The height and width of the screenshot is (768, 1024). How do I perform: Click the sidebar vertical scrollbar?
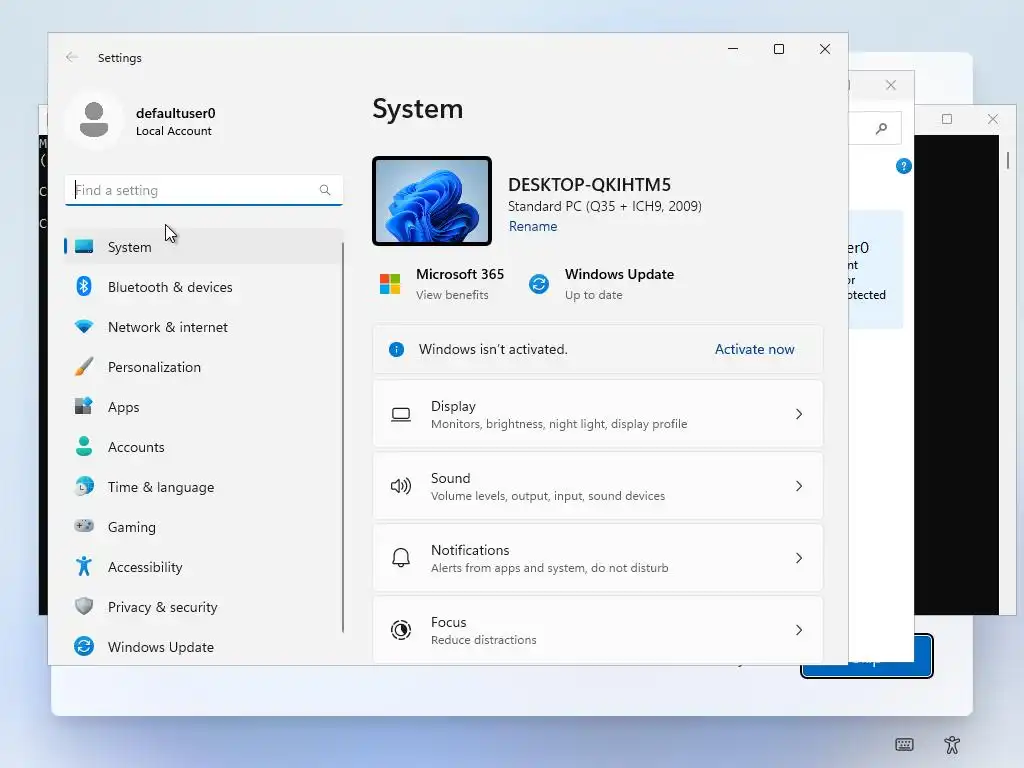[x=343, y=438]
